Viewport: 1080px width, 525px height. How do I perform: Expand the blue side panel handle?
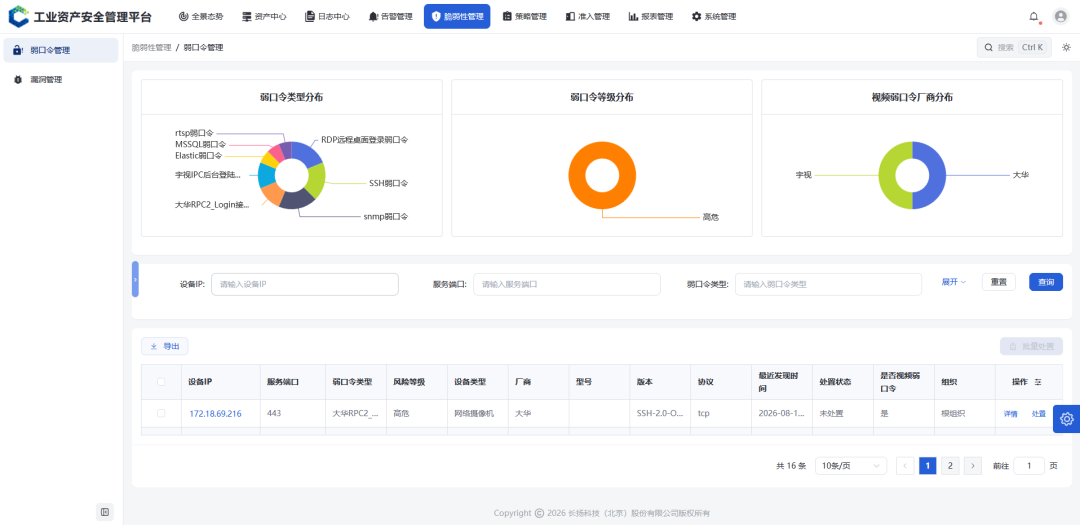point(135,279)
